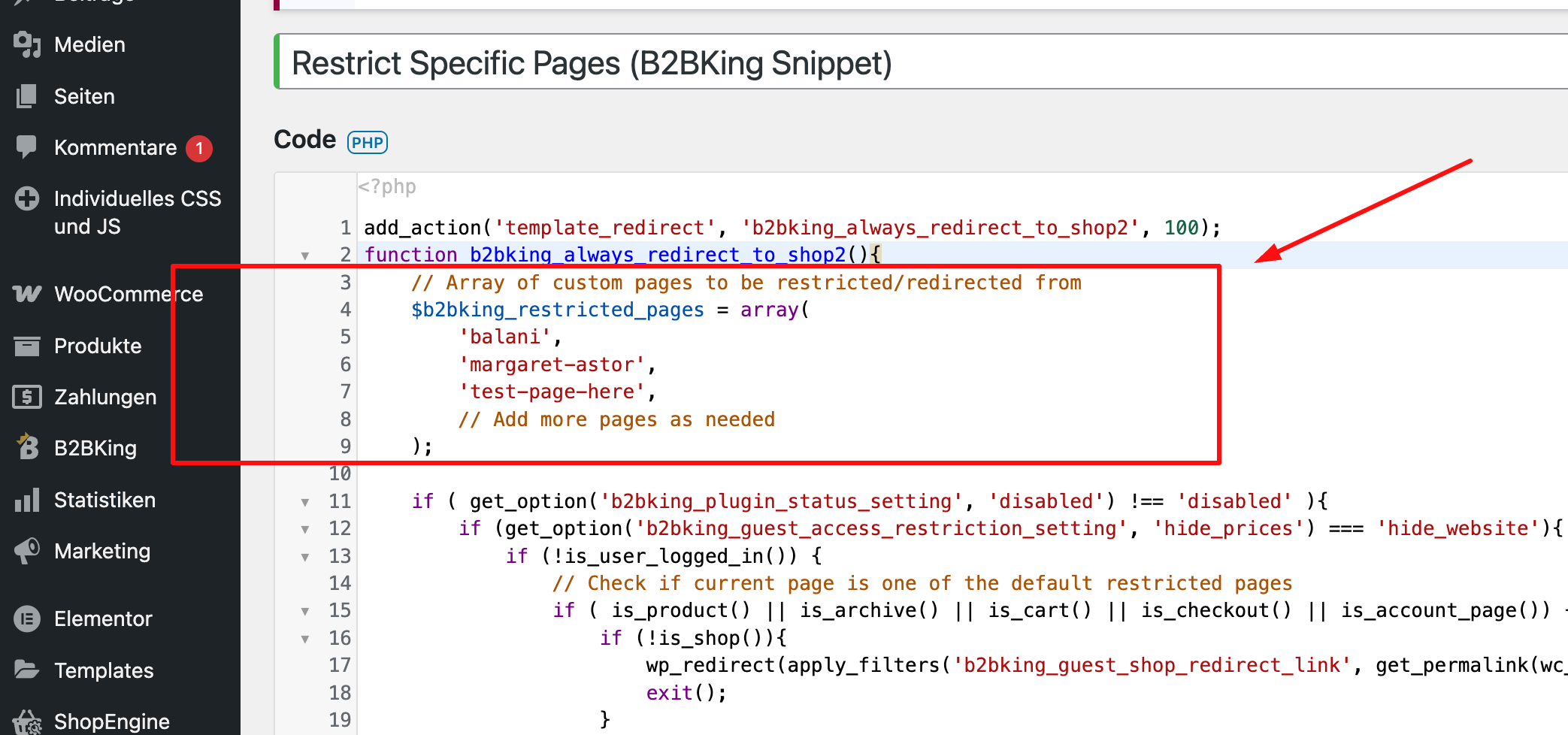Click line number 10 in gutter
Image resolution: width=1568 pixels, height=735 pixels.
point(340,473)
